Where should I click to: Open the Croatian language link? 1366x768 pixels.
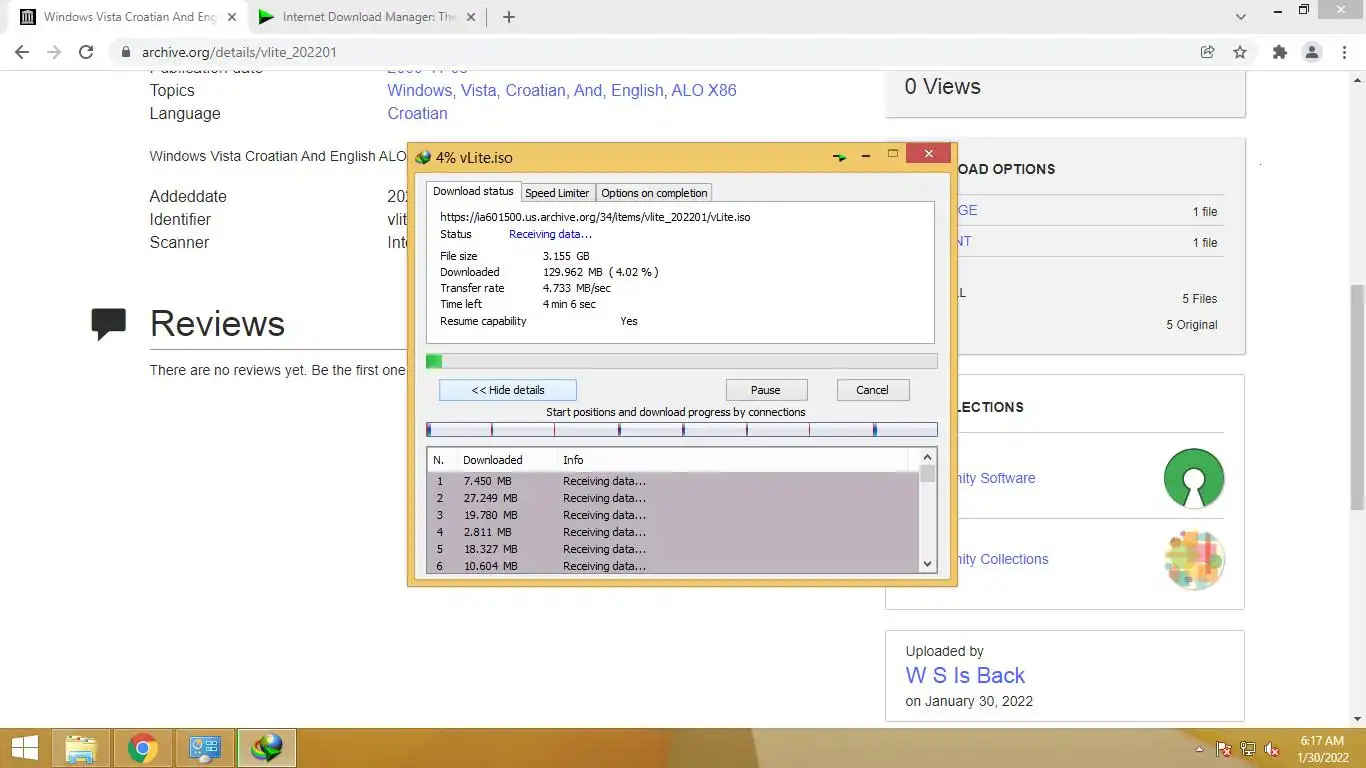tap(417, 113)
